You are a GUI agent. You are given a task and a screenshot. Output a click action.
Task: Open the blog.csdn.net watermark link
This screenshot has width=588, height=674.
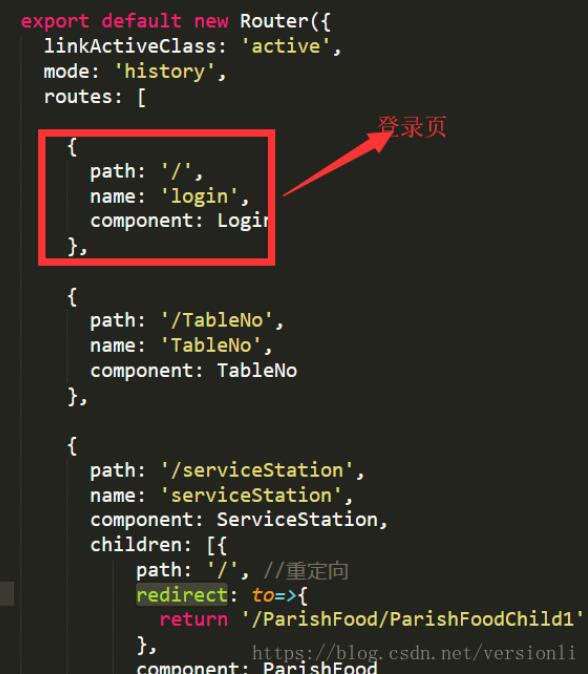413,653
